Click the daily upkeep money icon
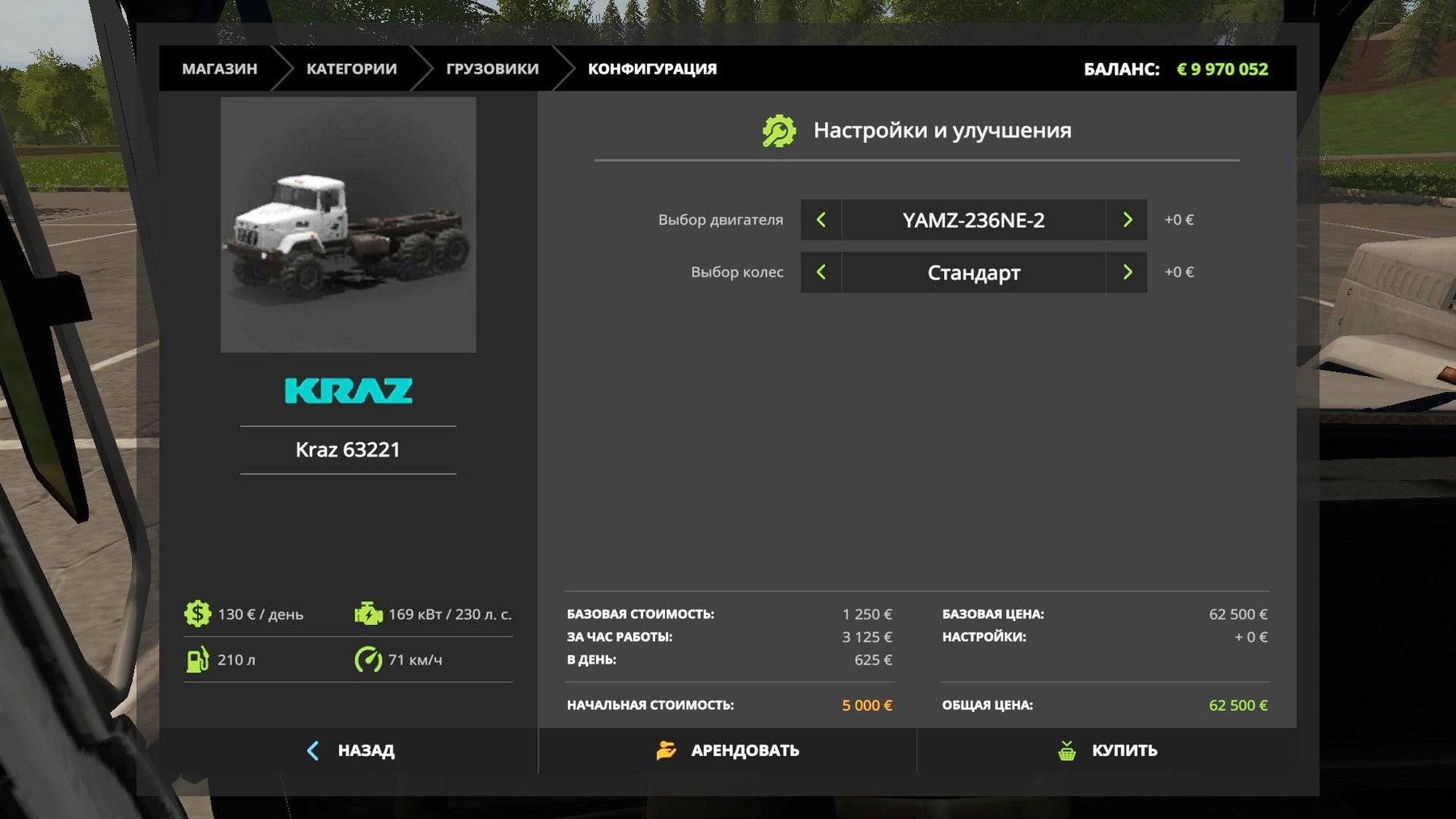The image size is (1456, 819). coord(197,614)
